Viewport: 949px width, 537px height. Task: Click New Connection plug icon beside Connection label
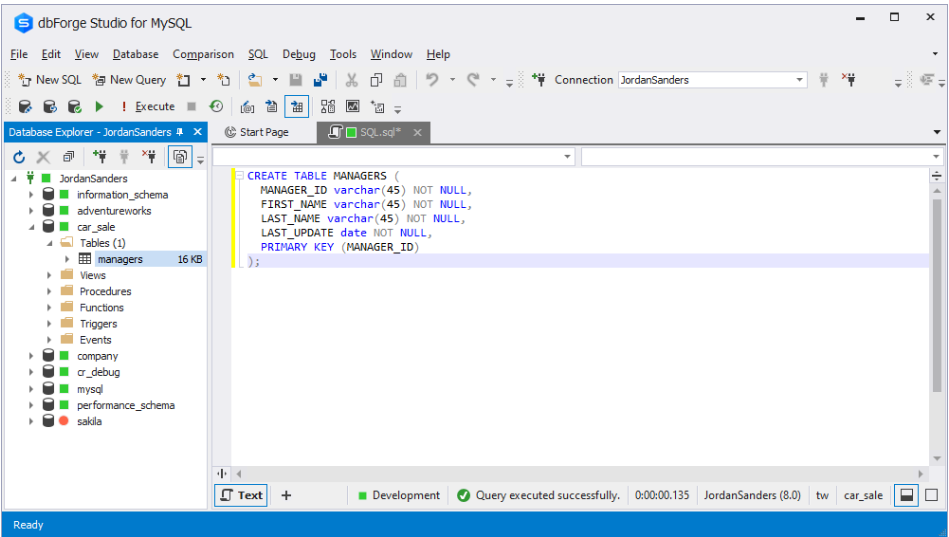[x=538, y=80]
